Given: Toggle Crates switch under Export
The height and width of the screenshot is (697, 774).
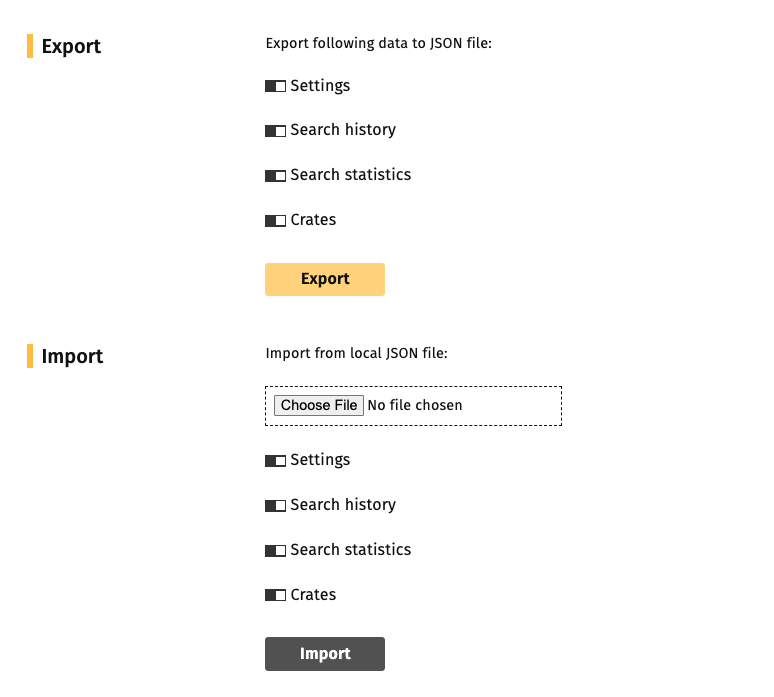Looking at the screenshot, I should (275, 221).
